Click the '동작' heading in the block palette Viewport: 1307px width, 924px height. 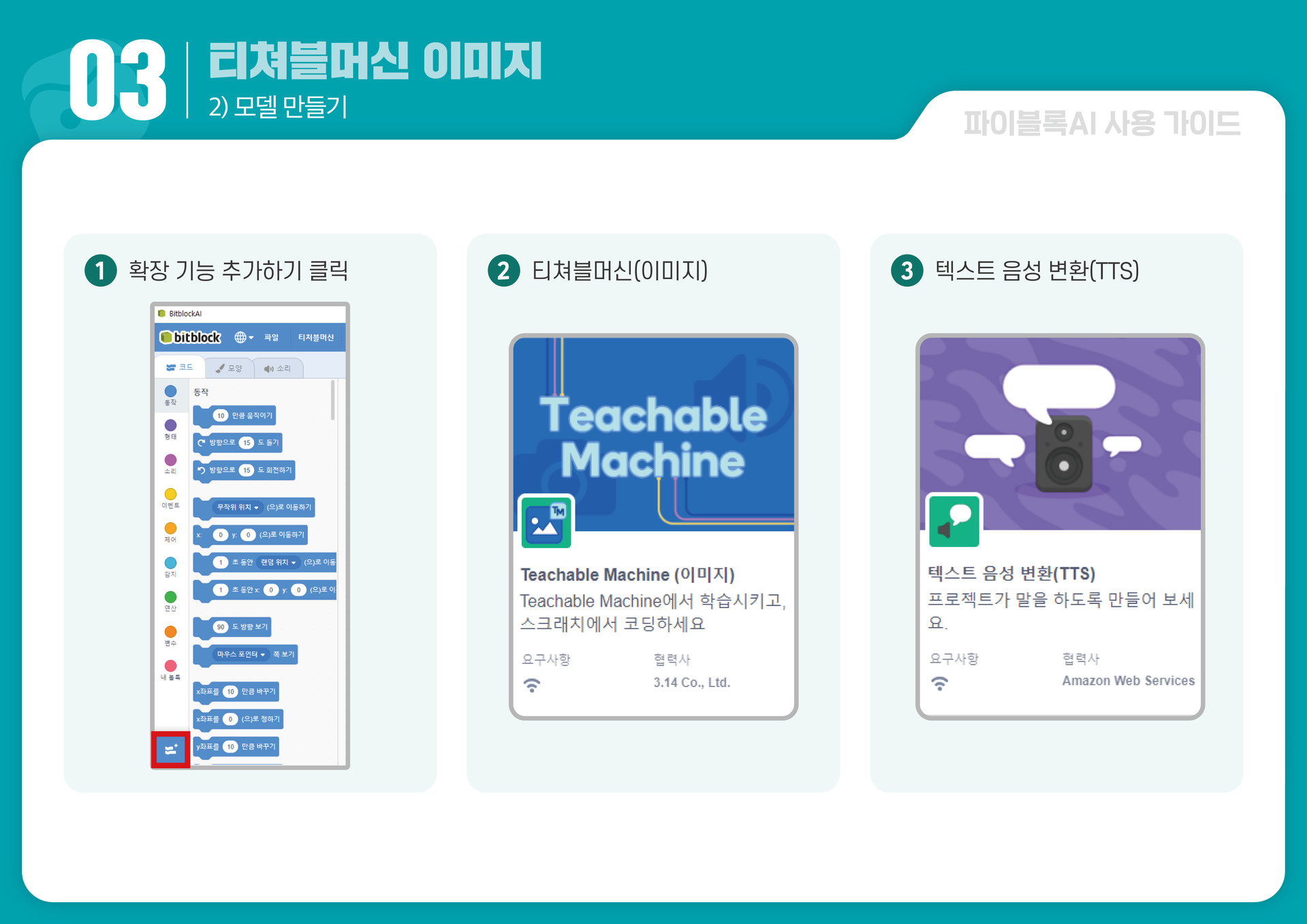[x=201, y=392]
